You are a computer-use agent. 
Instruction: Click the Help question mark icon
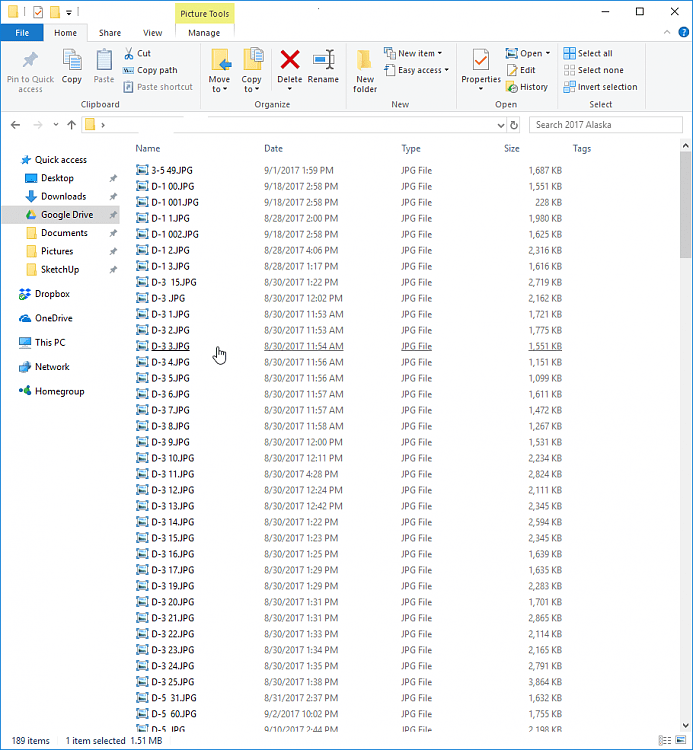[x=683, y=32]
